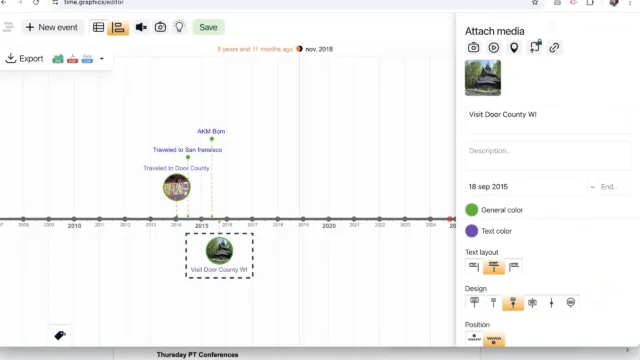Attach a video with the play icon

click(x=493, y=48)
